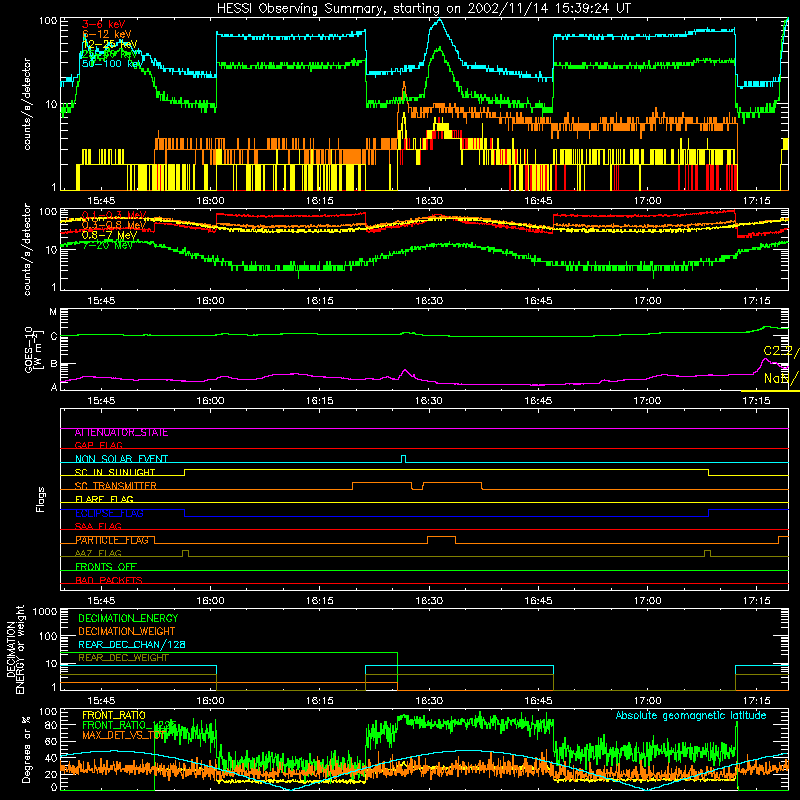Click the '17:00' tick under the GOES panel
The image size is (800, 800).
point(647,401)
